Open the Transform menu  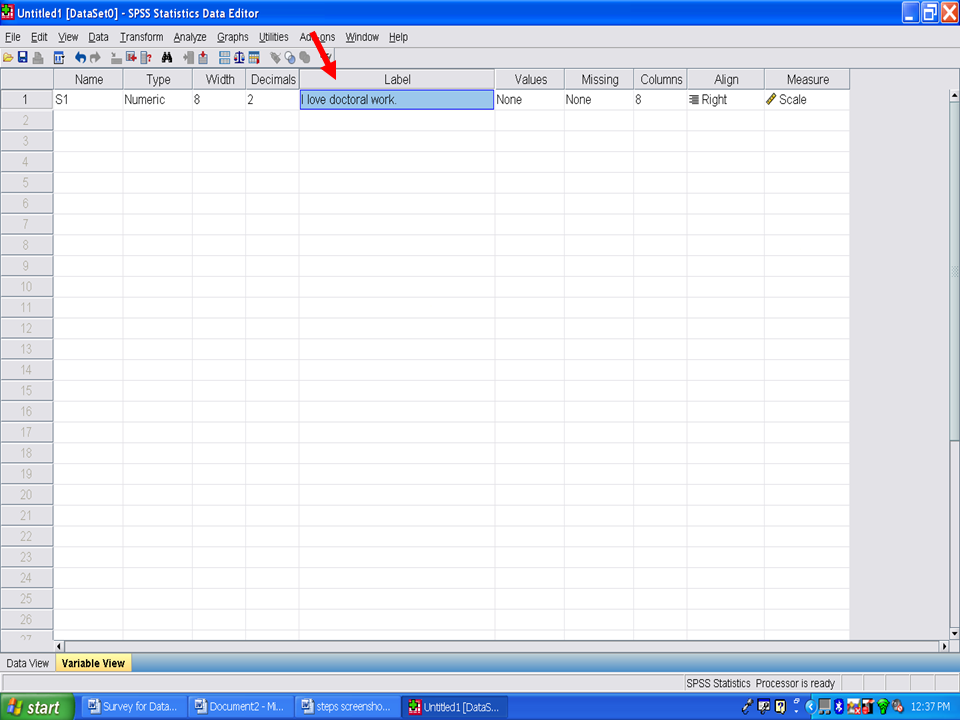(141, 37)
